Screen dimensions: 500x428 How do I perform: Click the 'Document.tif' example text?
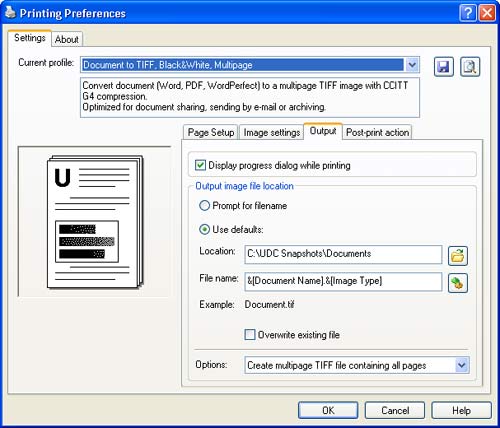coord(269,304)
